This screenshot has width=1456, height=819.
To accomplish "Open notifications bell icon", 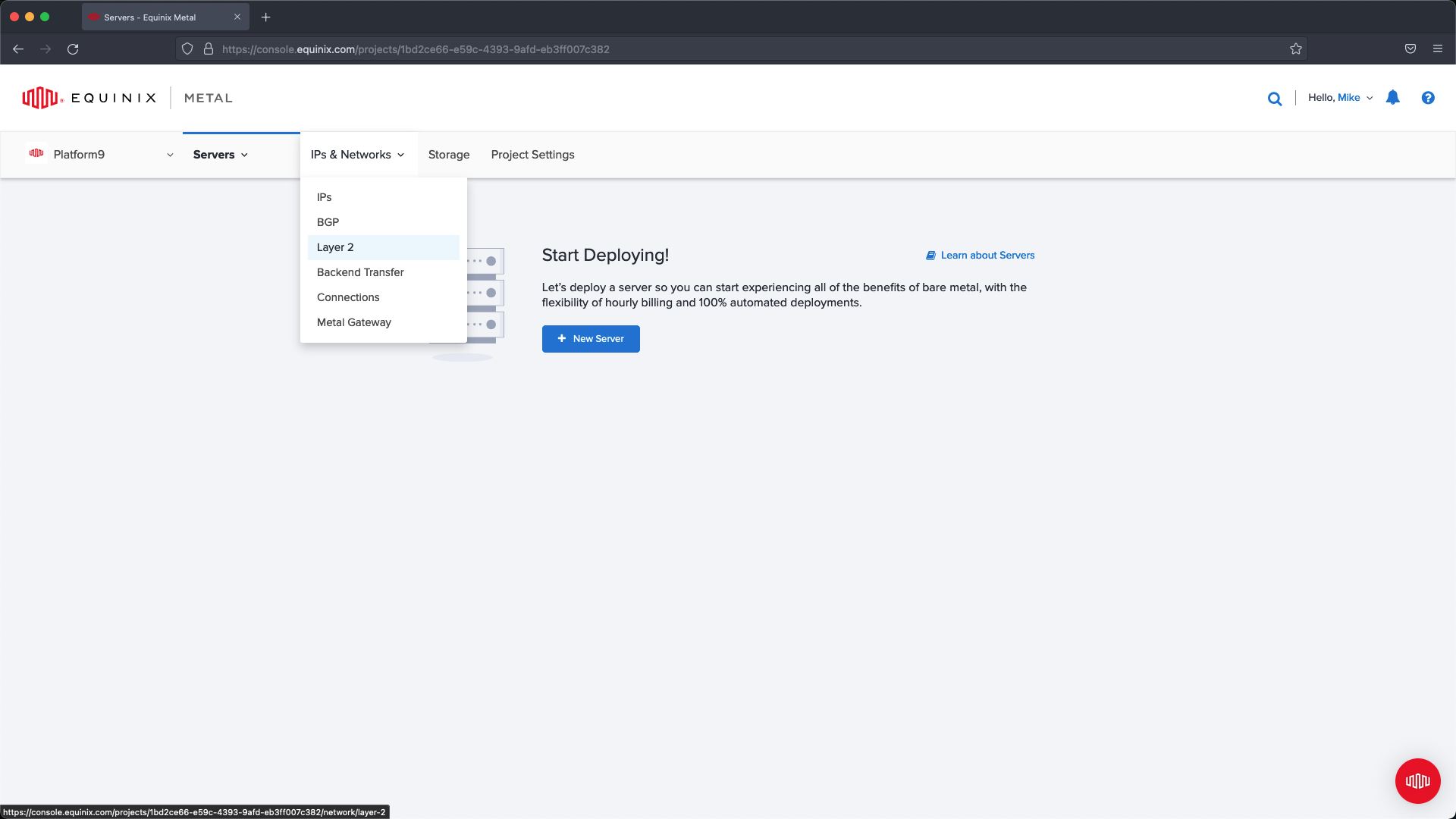I will click(x=1393, y=98).
